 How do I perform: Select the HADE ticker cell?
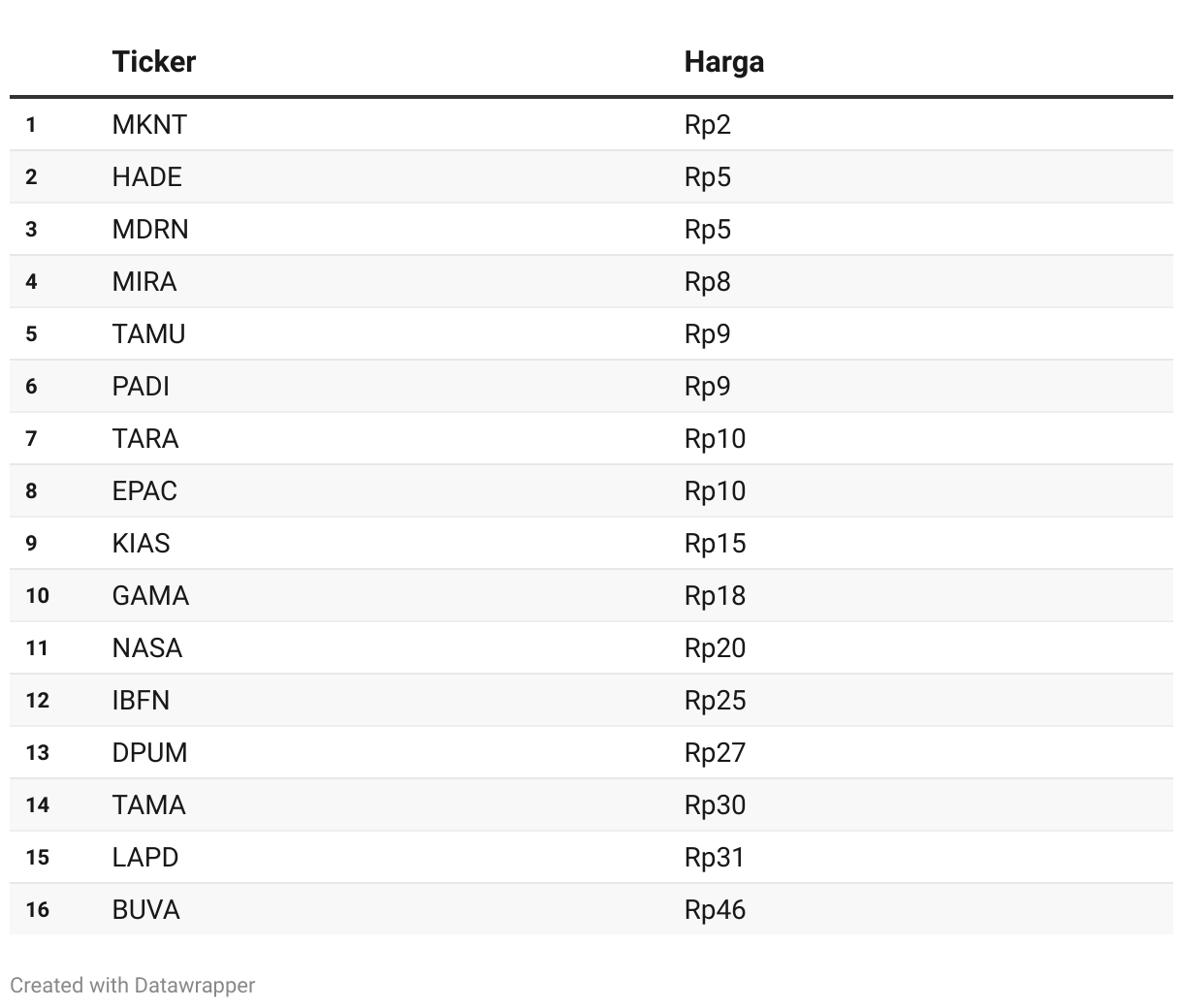pyautogui.click(x=146, y=177)
